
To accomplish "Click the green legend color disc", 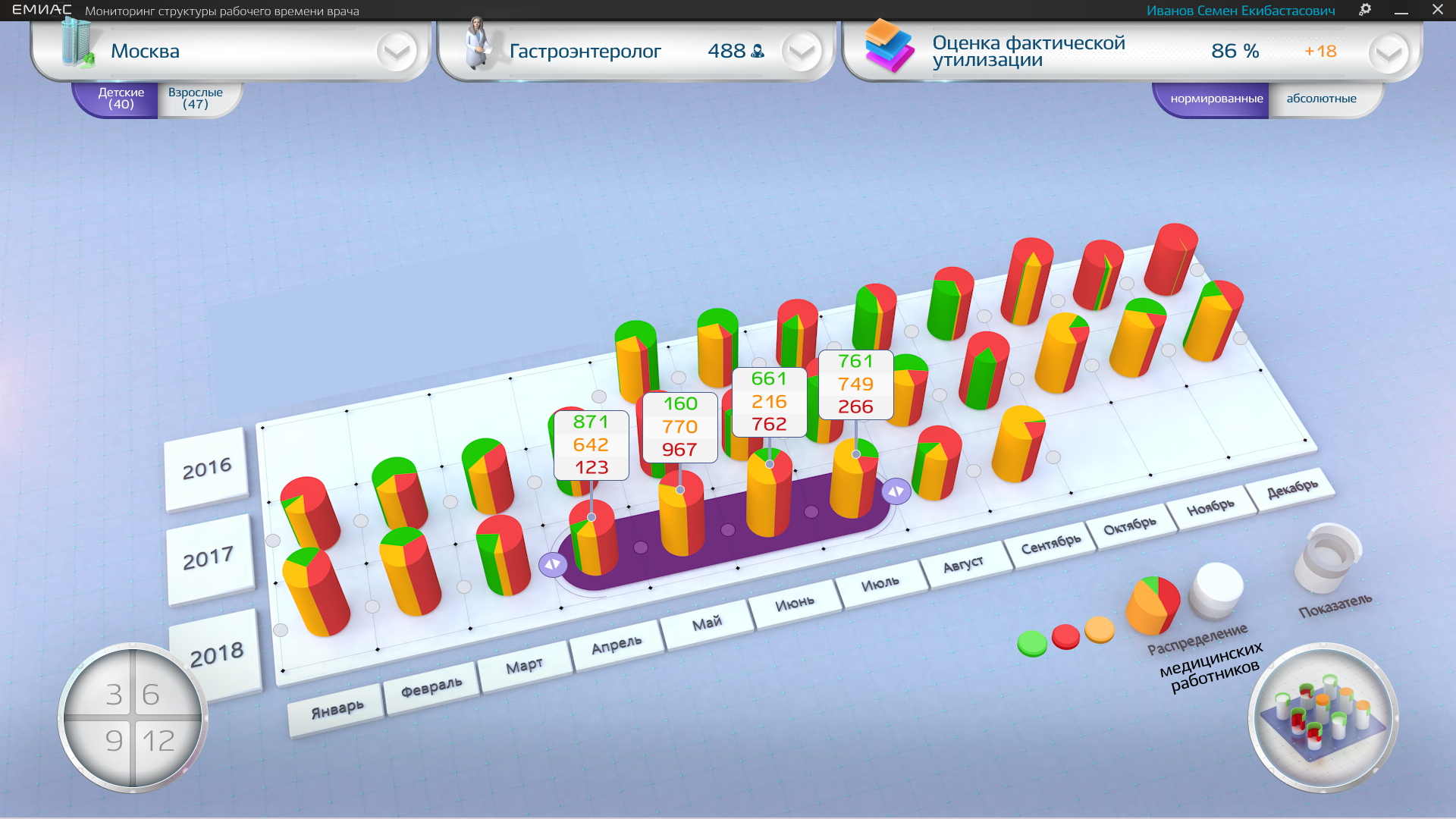I will pyautogui.click(x=1032, y=643).
